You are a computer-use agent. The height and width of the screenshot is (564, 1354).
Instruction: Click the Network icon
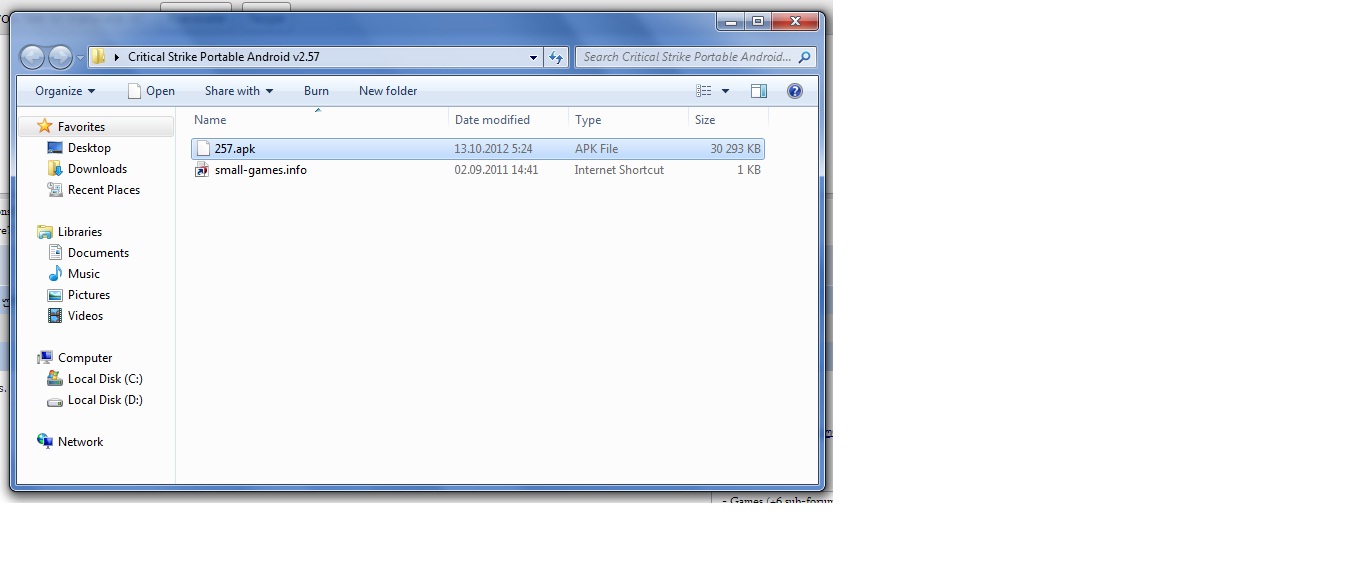[44, 442]
